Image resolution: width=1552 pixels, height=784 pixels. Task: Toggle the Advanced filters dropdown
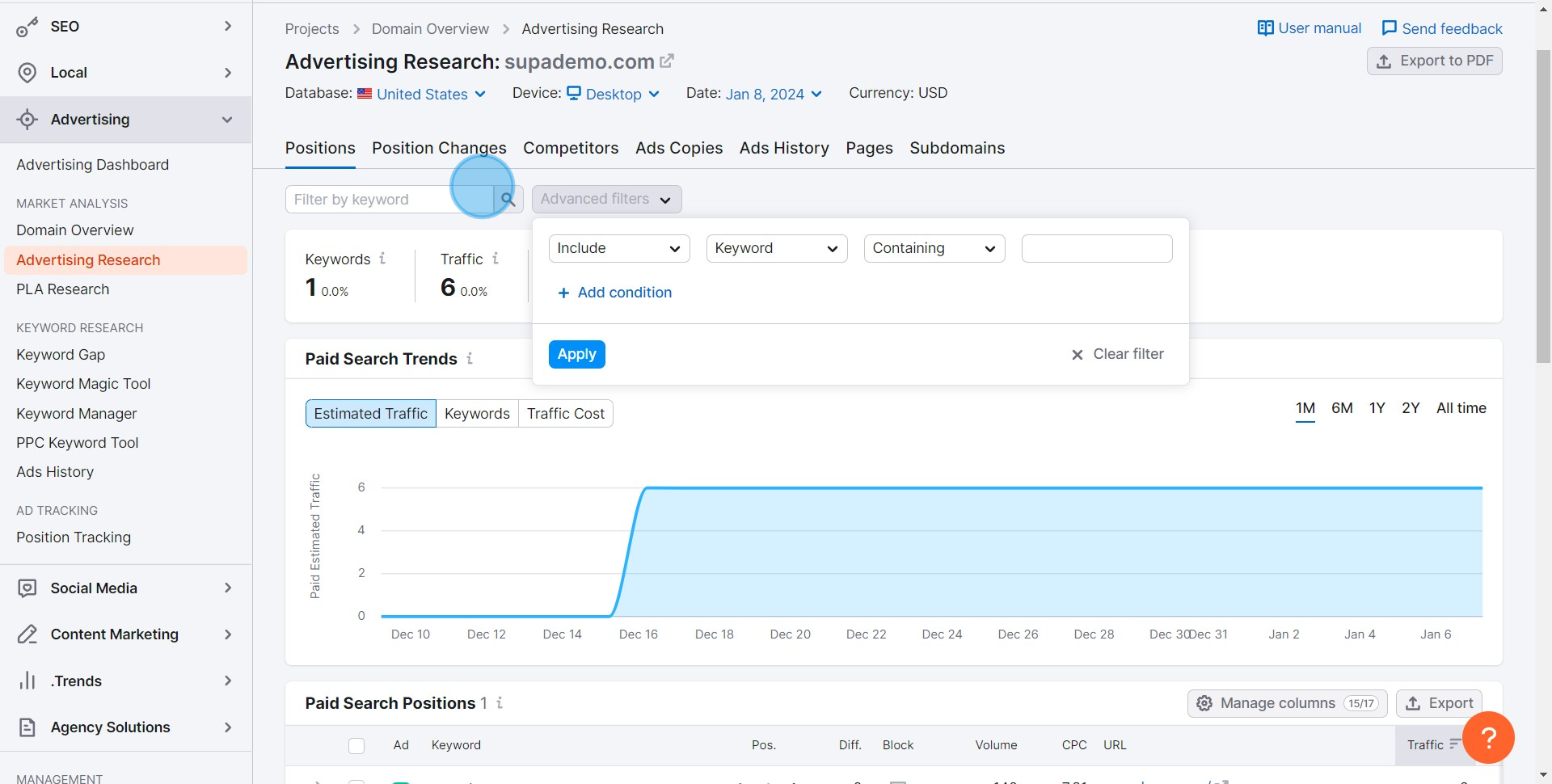[x=606, y=199]
